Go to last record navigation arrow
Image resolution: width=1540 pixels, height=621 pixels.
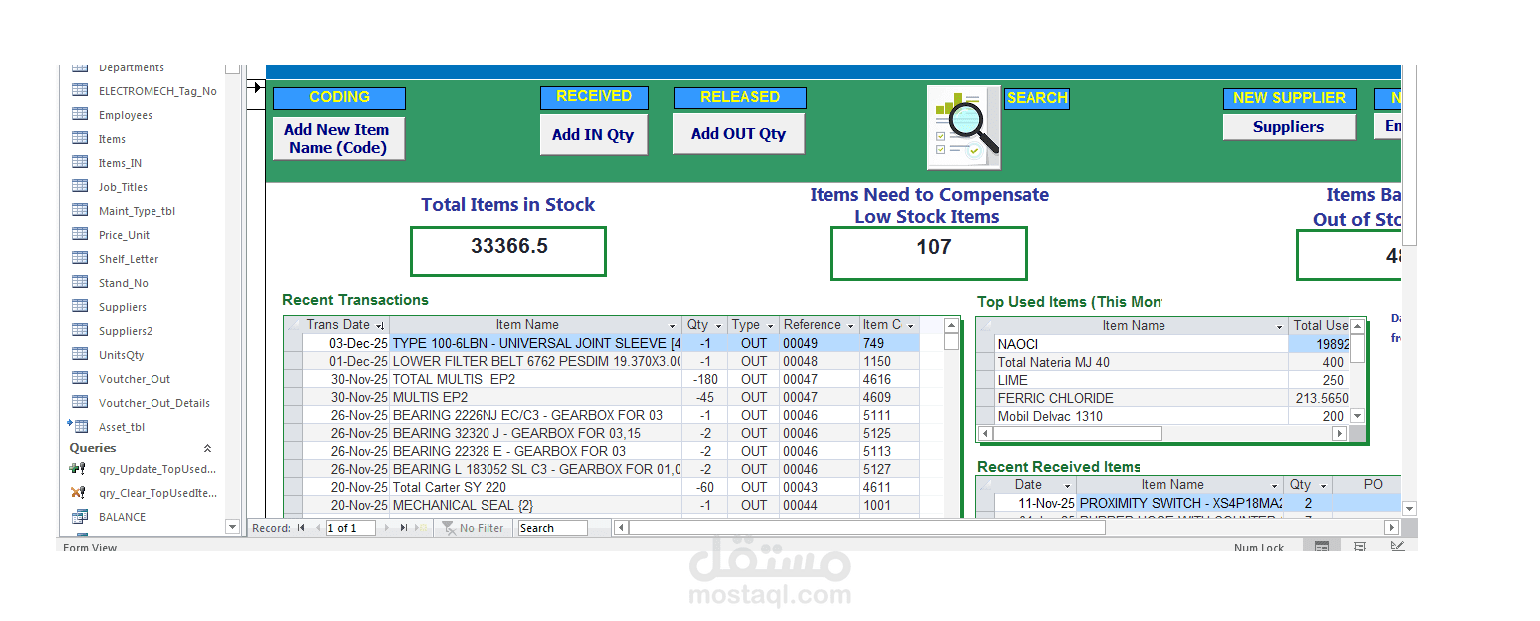[x=404, y=528]
